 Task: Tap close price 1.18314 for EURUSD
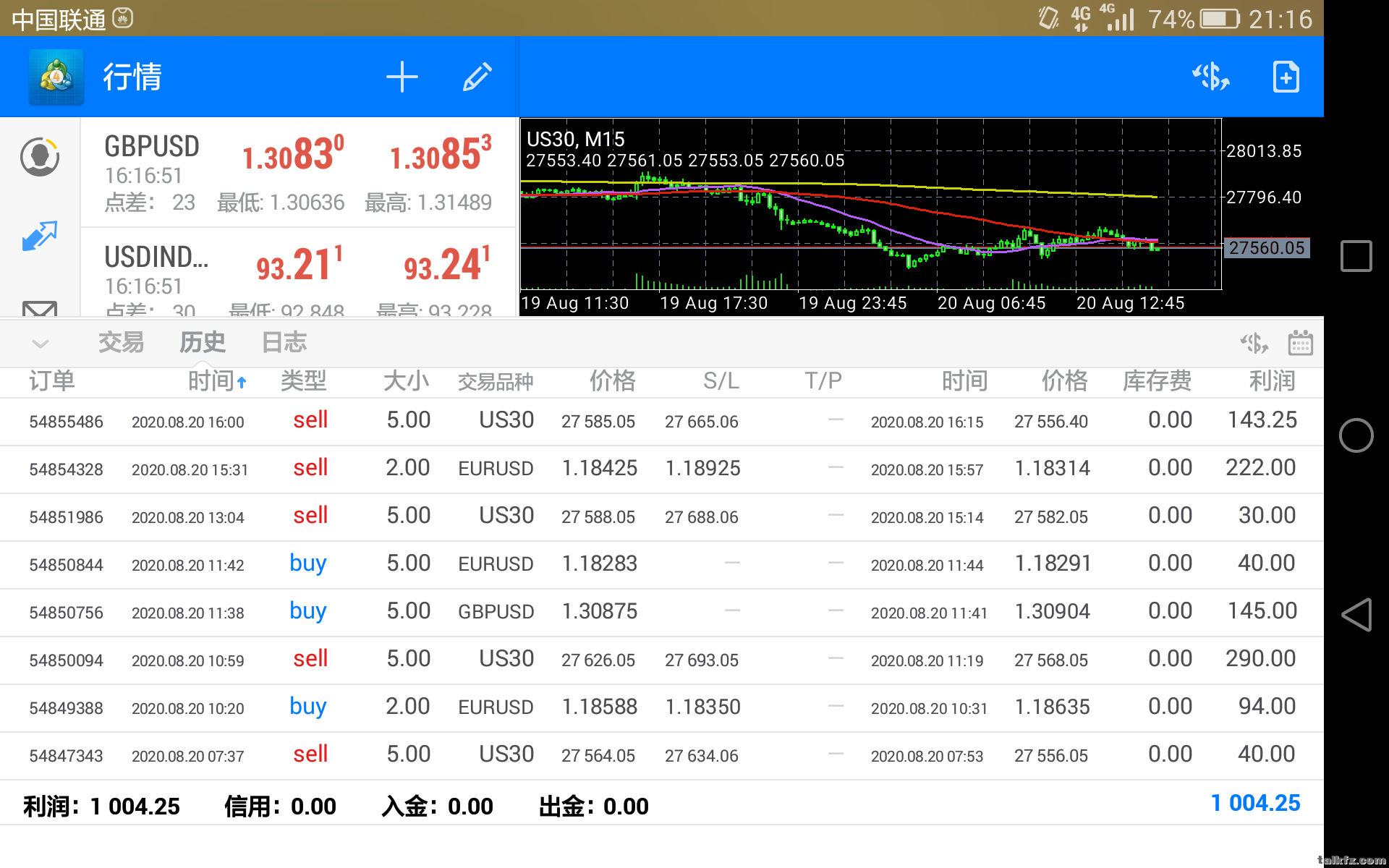click(x=1053, y=469)
